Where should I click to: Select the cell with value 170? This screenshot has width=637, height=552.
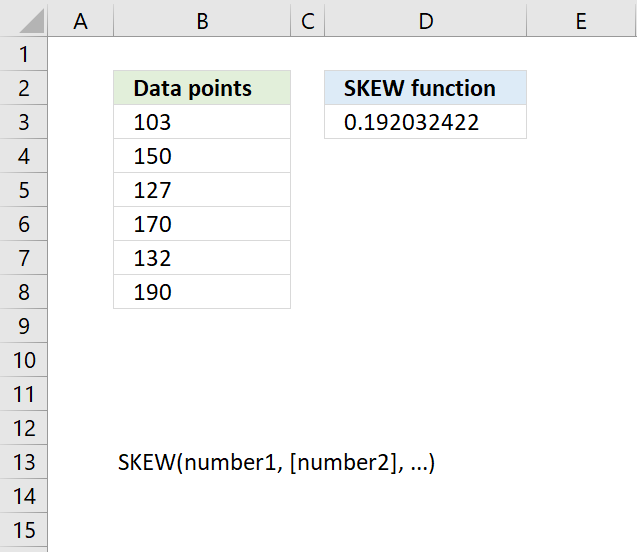(x=202, y=224)
